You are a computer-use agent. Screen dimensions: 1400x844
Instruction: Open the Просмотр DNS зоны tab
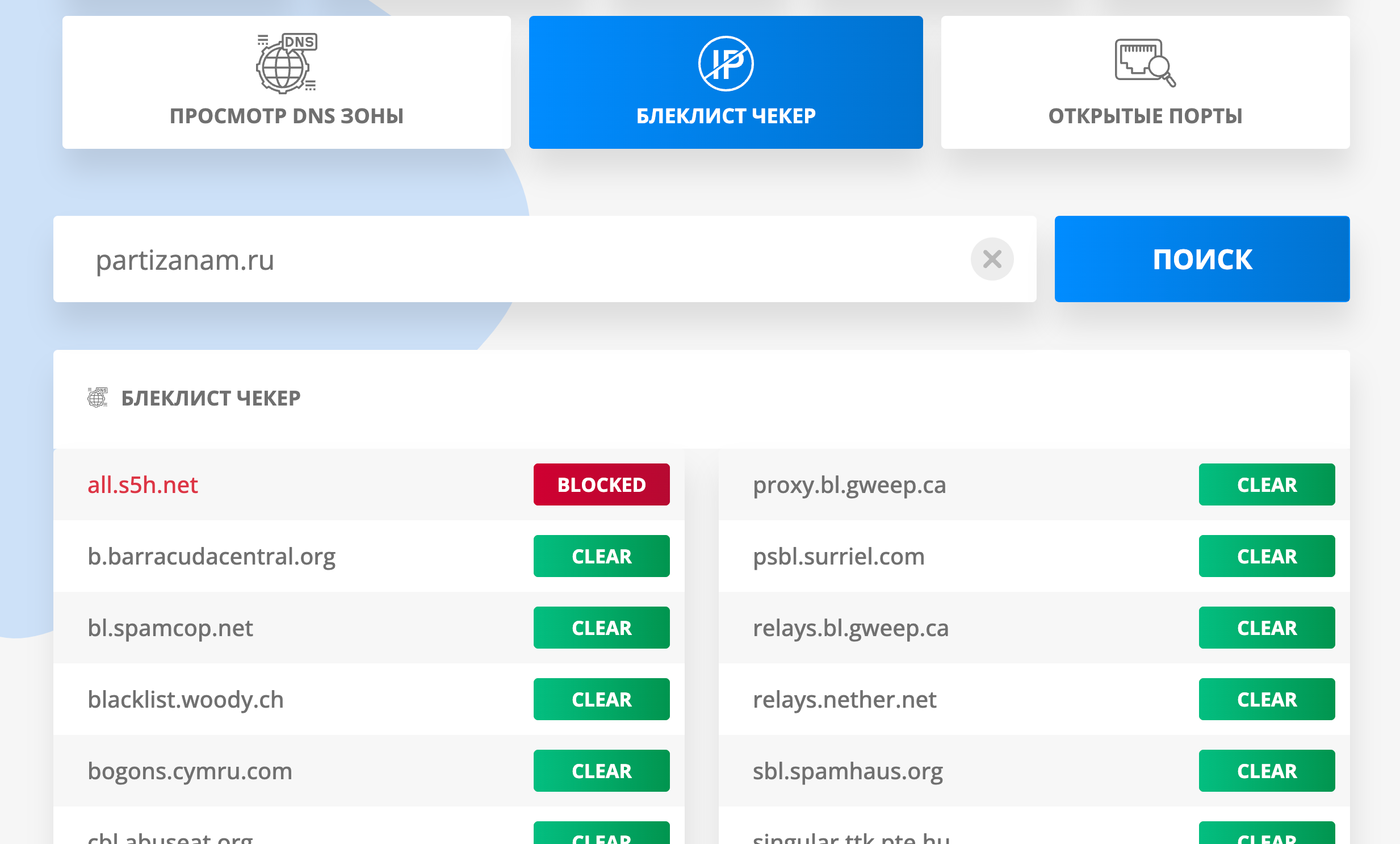point(286,115)
